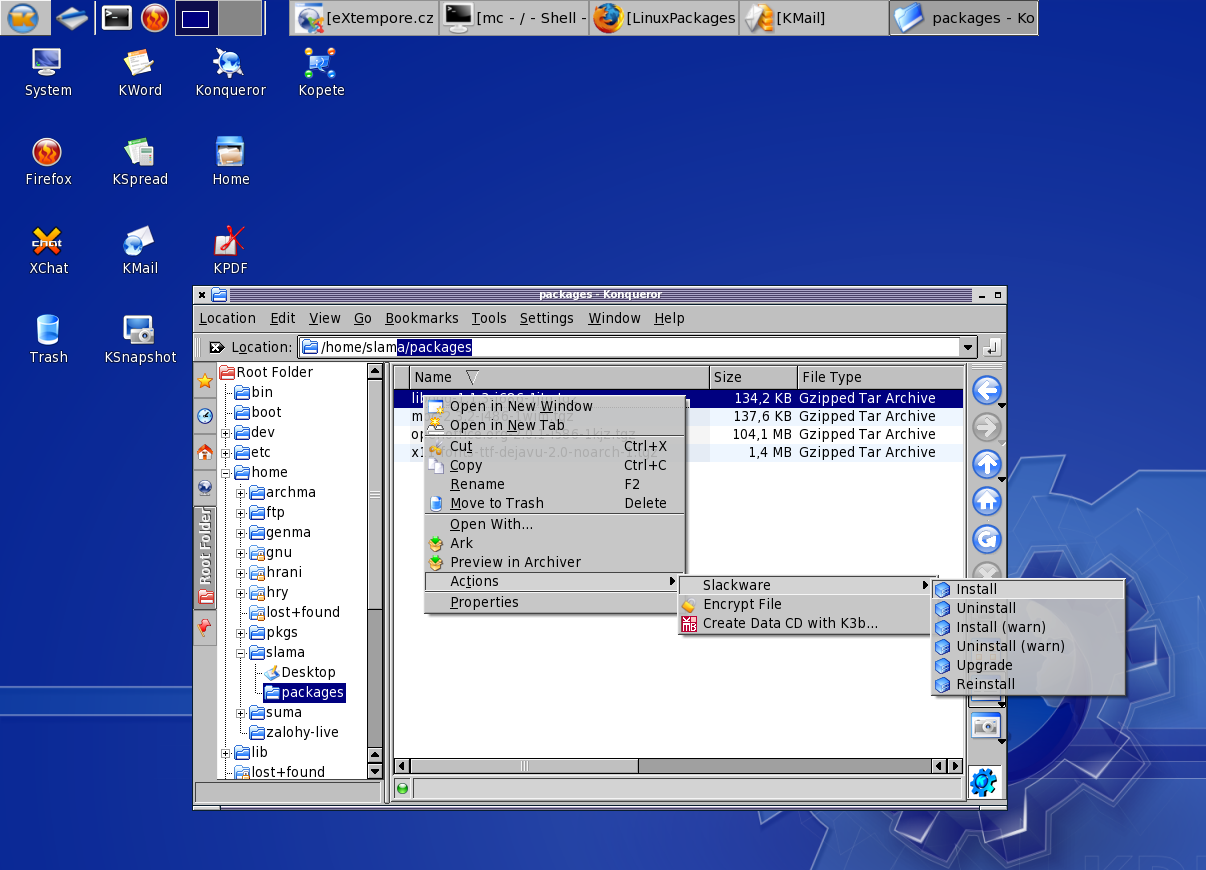Select the Desktop folder under slama
The width and height of the screenshot is (1206, 870).
point(300,672)
